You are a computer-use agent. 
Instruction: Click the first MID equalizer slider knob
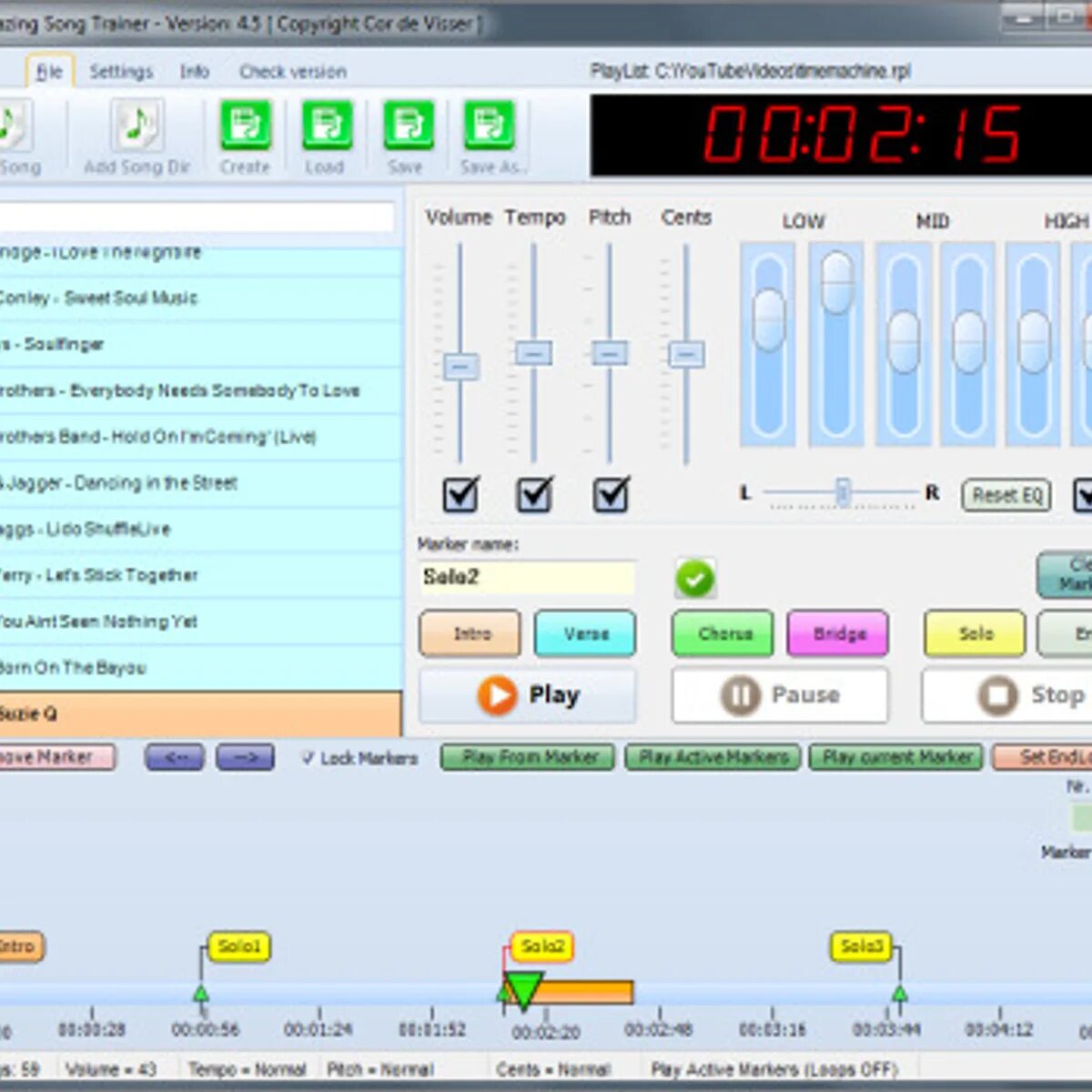904,342
